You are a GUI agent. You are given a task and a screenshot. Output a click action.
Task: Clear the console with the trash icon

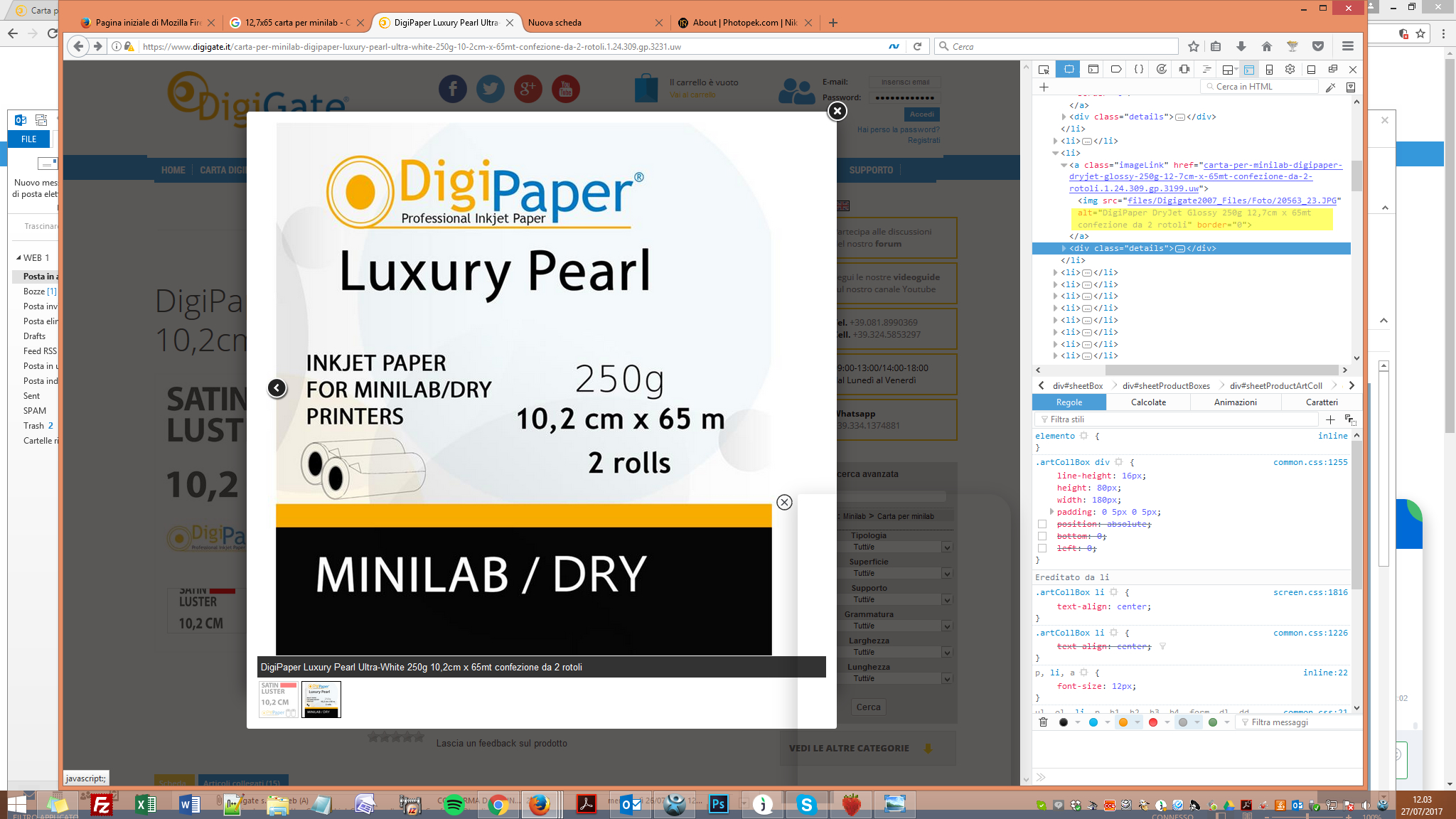click(x=1043, y=722)
